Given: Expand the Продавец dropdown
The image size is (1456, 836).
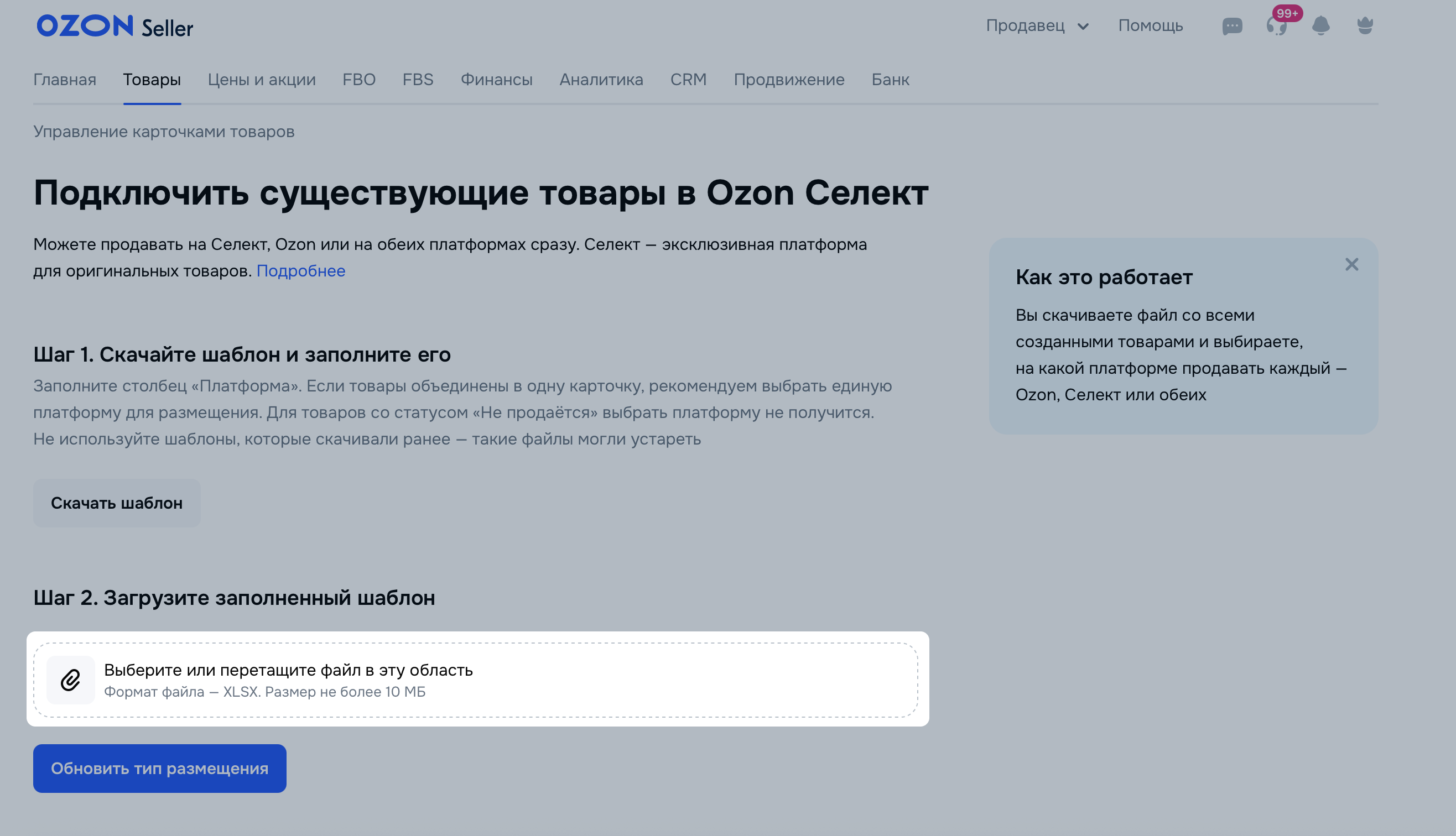Looking at the screenshot, I should [1037, 27].
